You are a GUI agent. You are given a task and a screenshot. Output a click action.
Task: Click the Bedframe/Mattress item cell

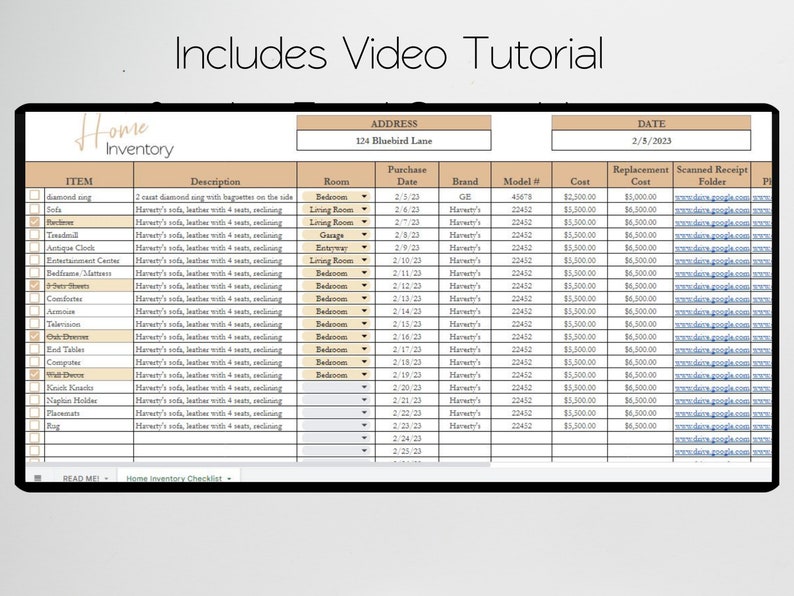pos(89,273)
